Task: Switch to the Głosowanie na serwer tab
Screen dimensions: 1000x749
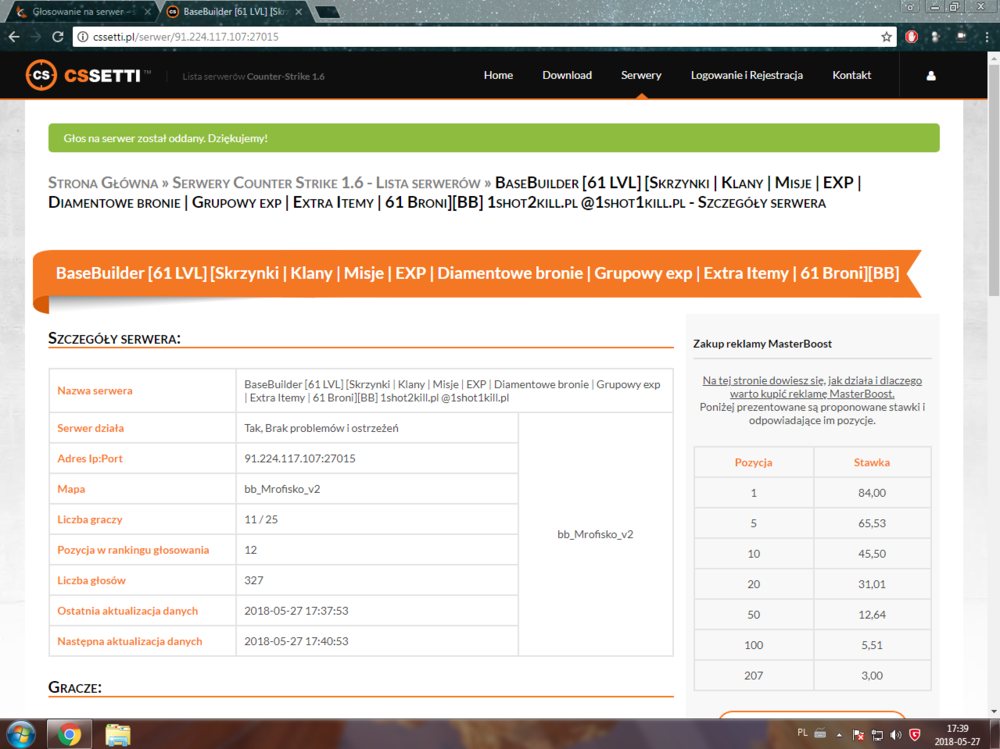Action: point(85,11)
